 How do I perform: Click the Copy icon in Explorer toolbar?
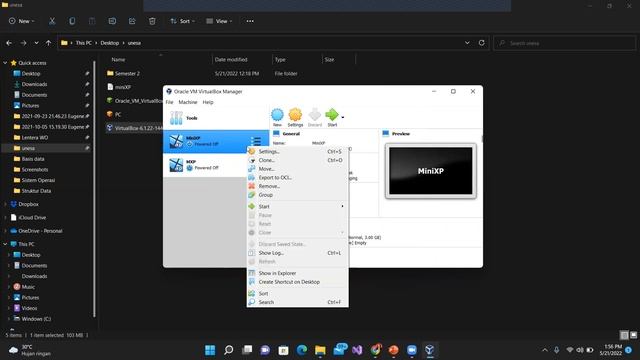(x=72, y=21)
